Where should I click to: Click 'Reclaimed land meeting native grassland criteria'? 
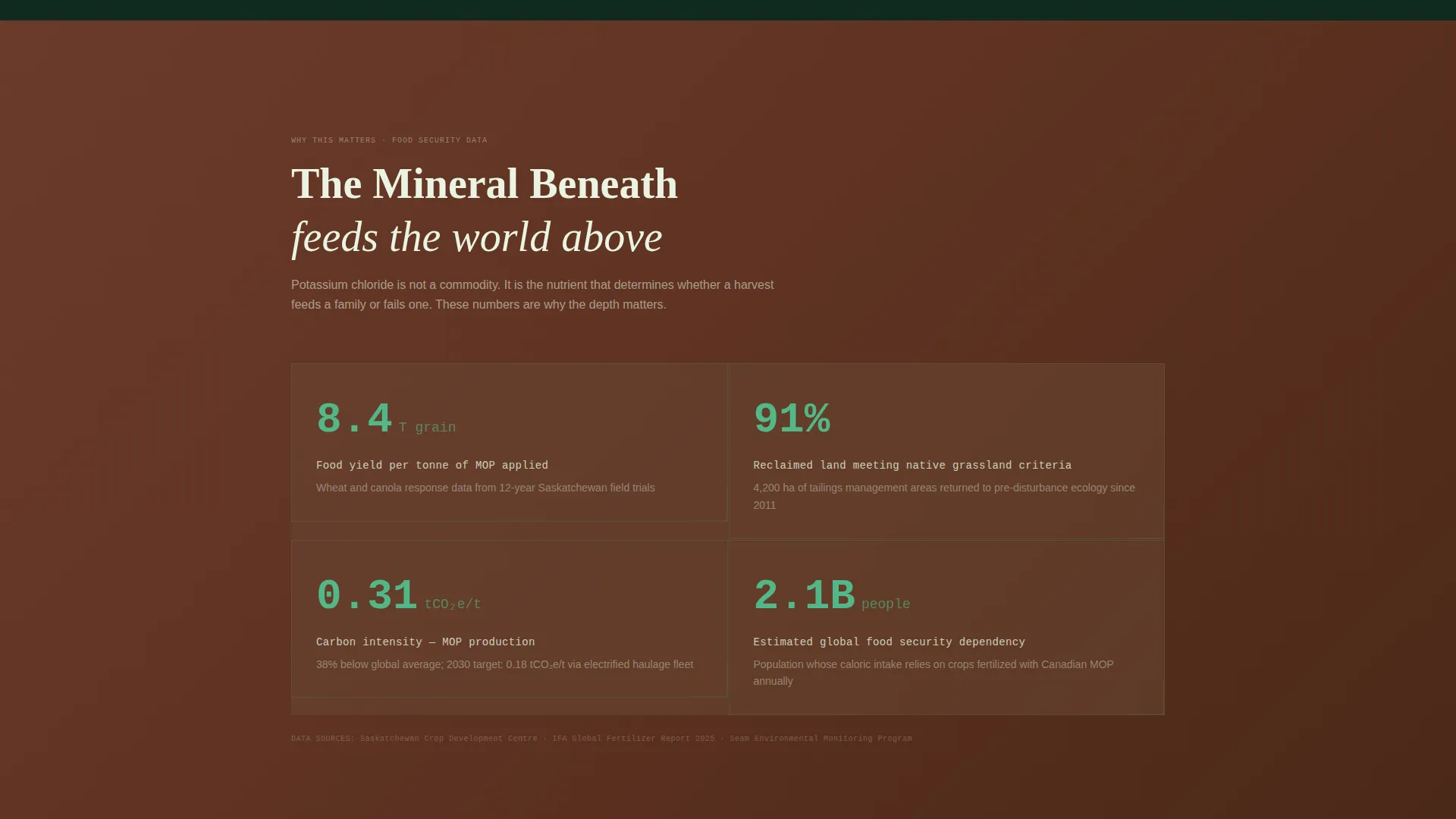pyautogui.click(x=912, y=465)
